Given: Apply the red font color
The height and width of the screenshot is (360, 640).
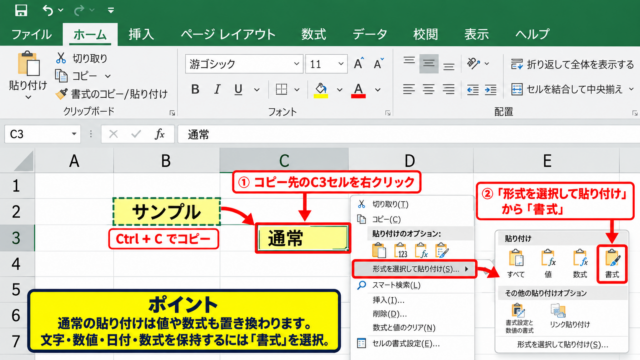Looking at the screenshot, I should click(x=358, y=90).
